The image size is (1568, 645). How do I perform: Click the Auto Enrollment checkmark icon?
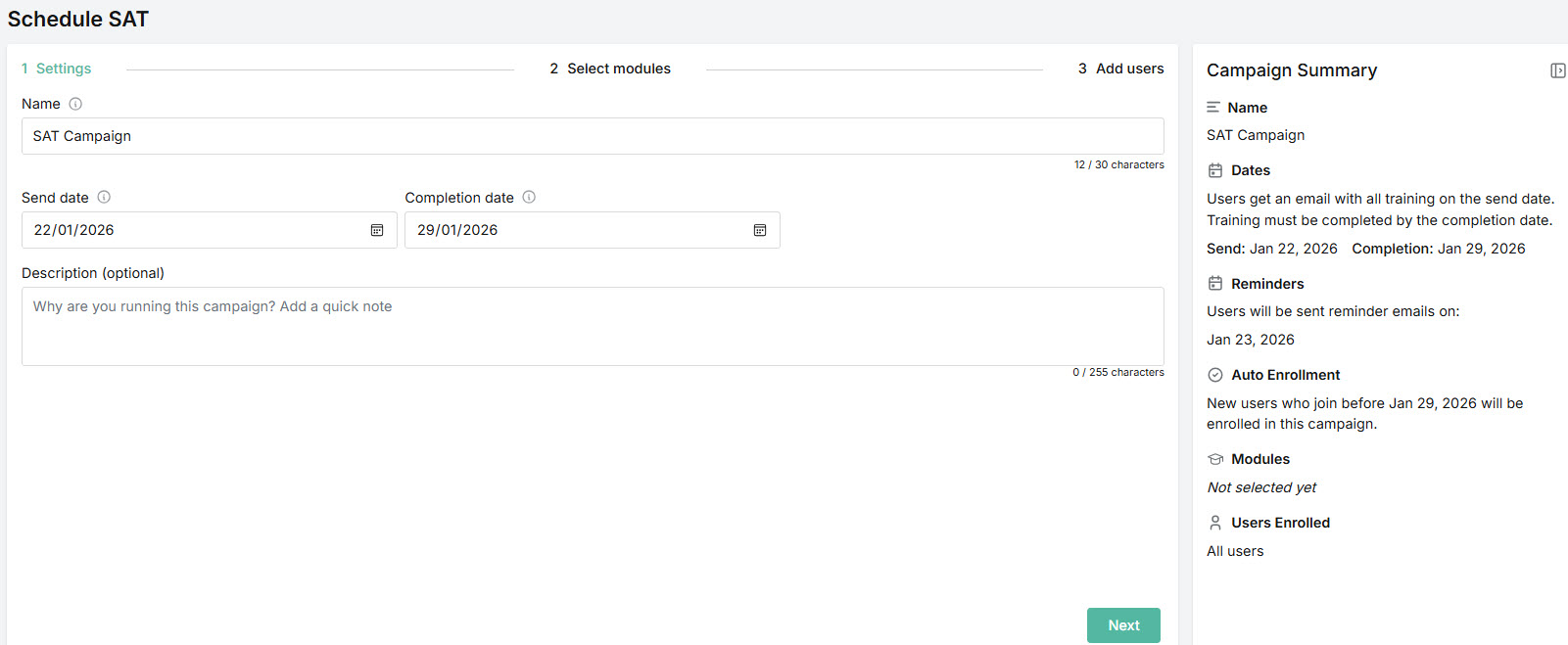click(1215, 375)
